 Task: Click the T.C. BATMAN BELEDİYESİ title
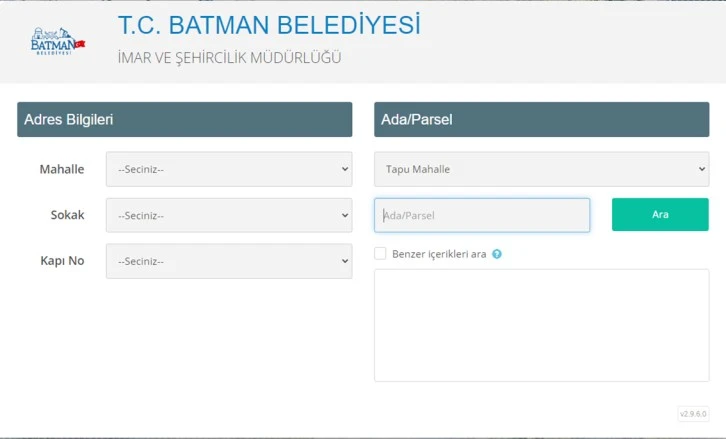coord(269,25)
